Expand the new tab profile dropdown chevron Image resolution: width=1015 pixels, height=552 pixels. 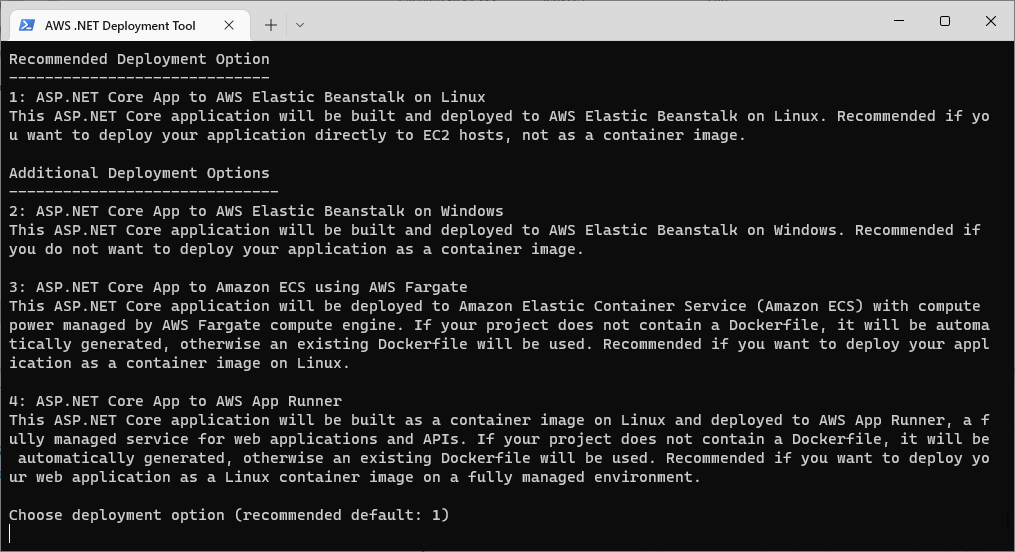click(300, 25)
